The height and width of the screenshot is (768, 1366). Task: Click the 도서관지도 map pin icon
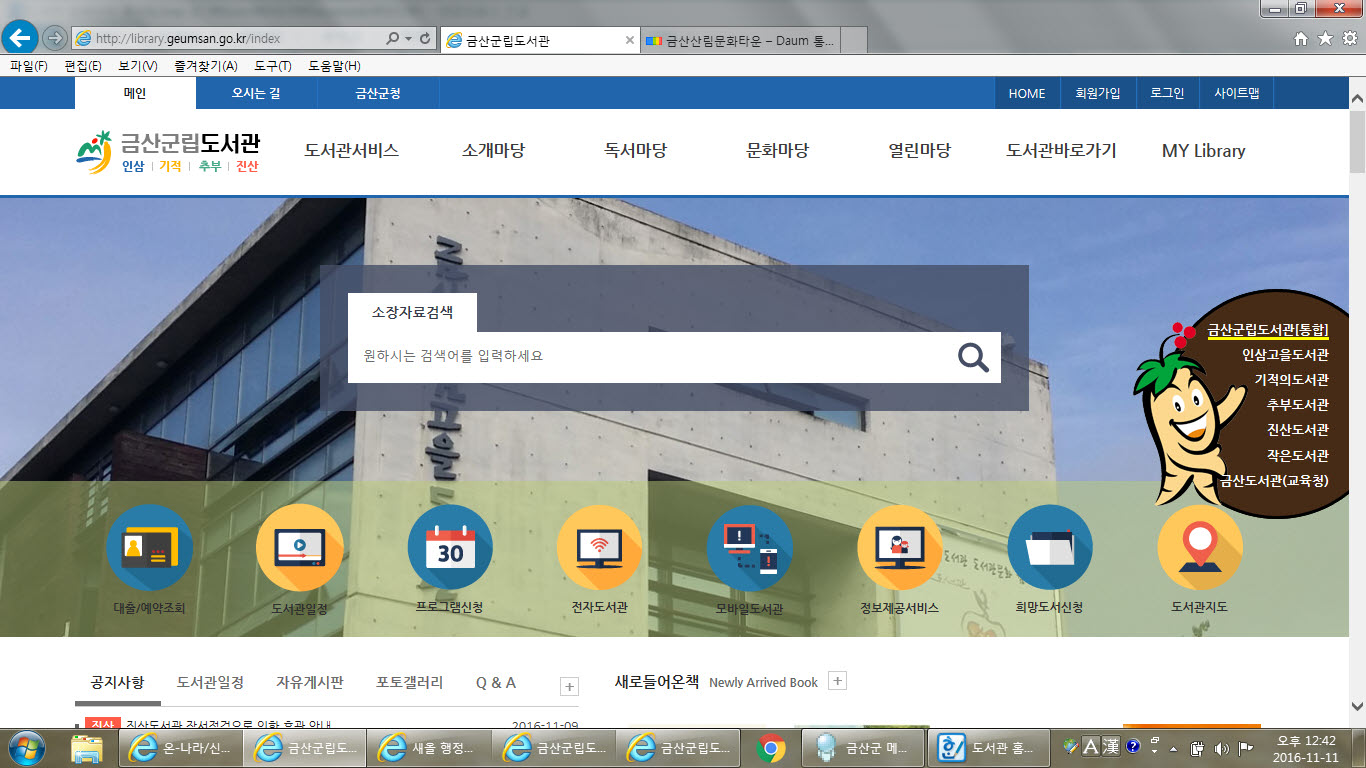[x=1199, y=548]
